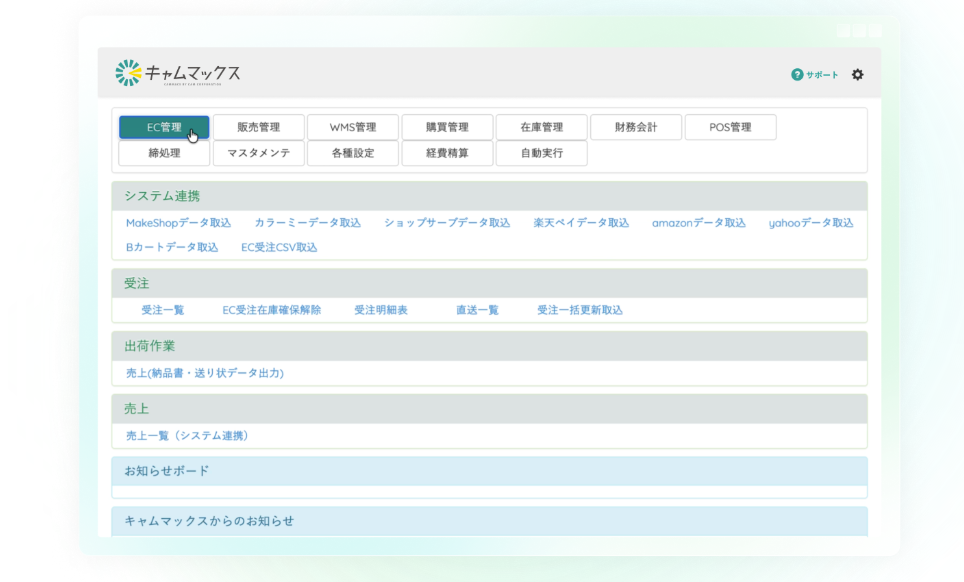Click the お知らせボード header
The width and height of the screenshot is (964, 582).
click(x=489, y=471)
